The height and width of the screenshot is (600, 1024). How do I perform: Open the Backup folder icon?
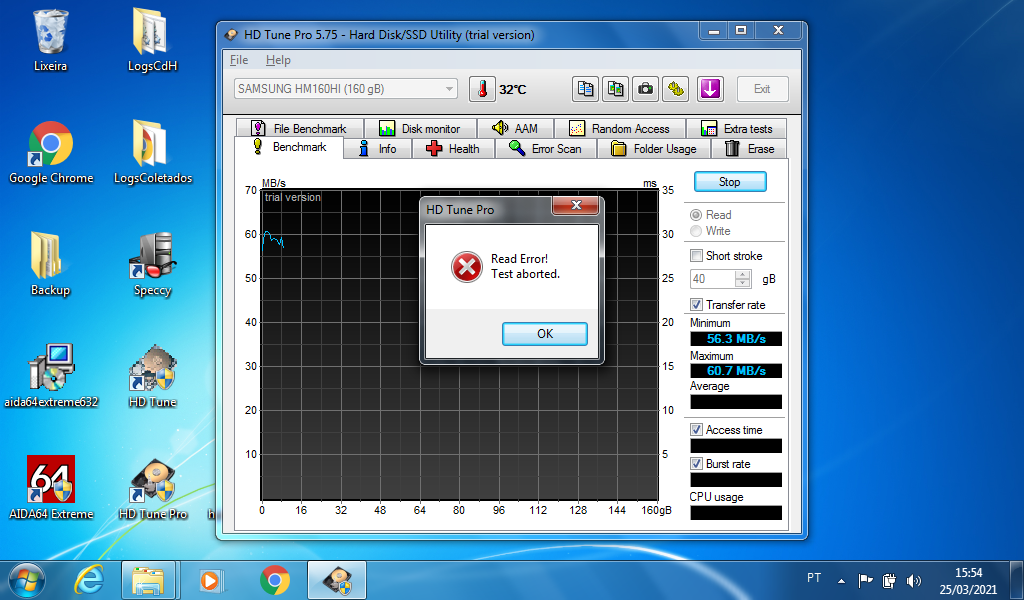click(x=50, y=264)
